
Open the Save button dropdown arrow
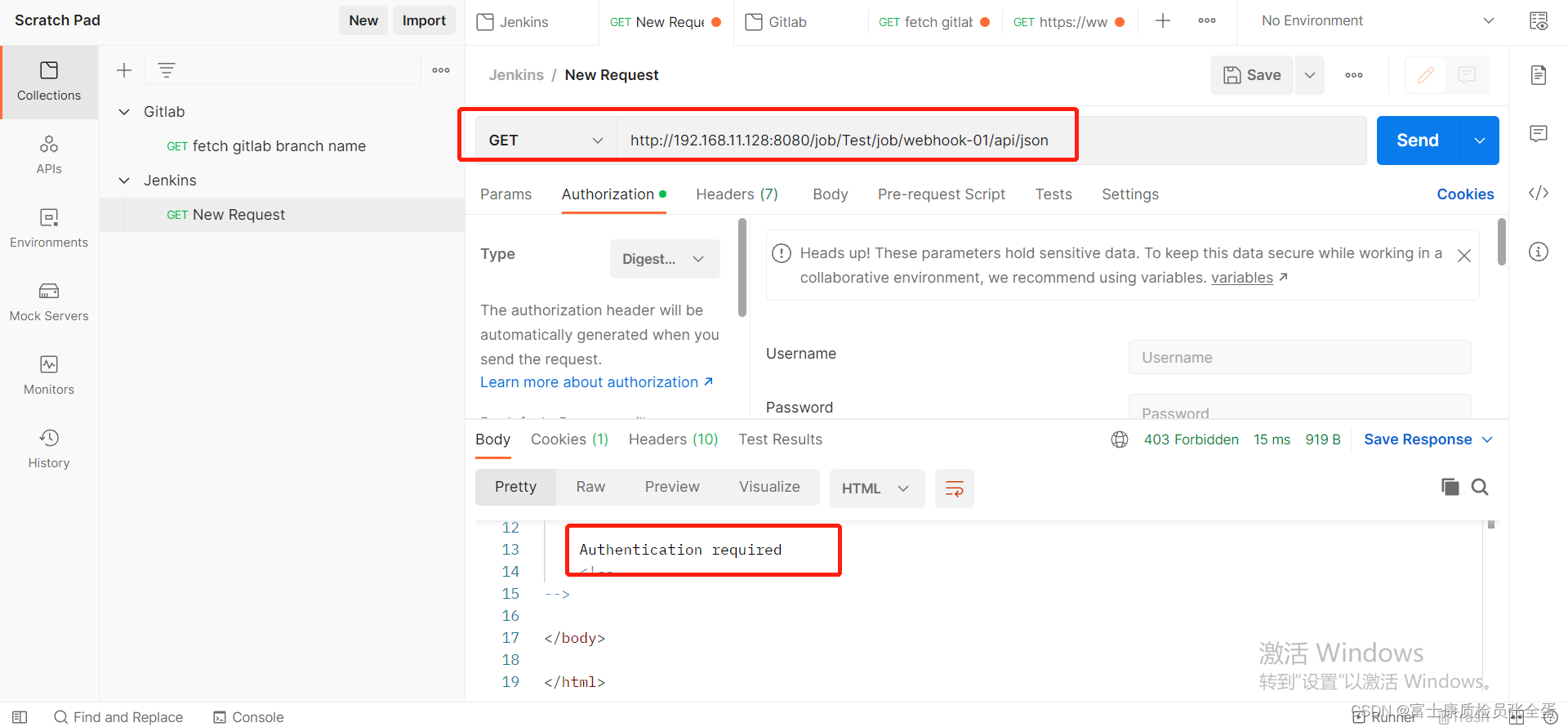(1310, 75)
